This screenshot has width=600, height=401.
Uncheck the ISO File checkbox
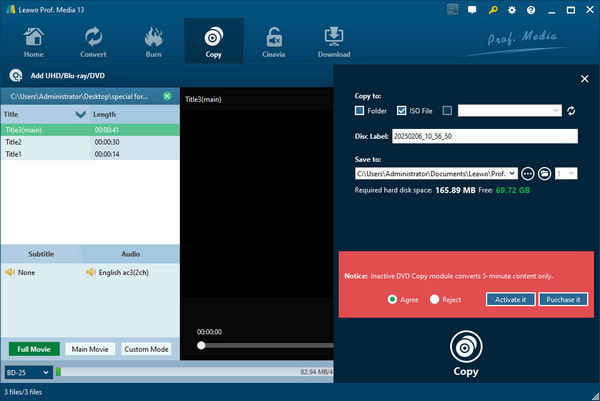click(x=401, y=111)
